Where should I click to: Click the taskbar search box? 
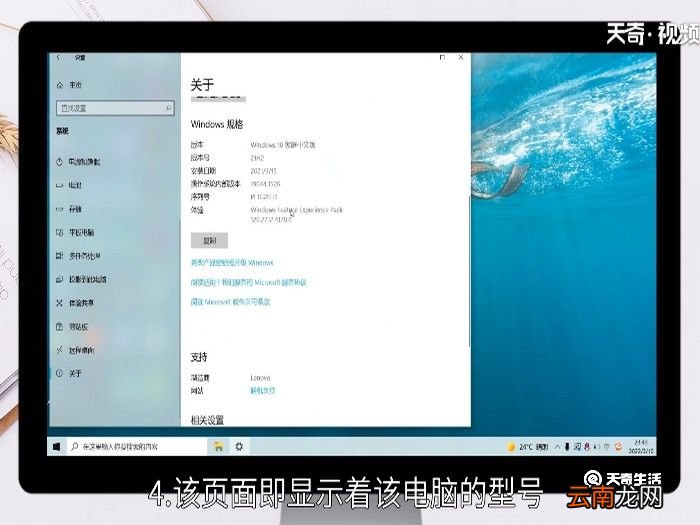(x=137, y=446)
